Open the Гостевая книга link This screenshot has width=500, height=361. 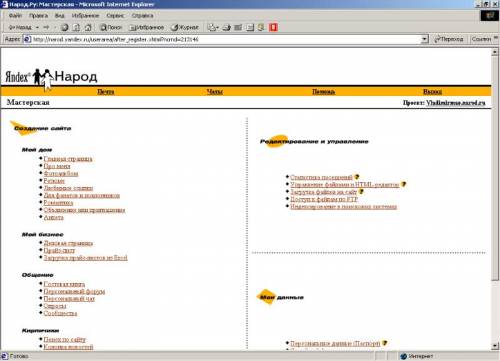click(64, 284)
